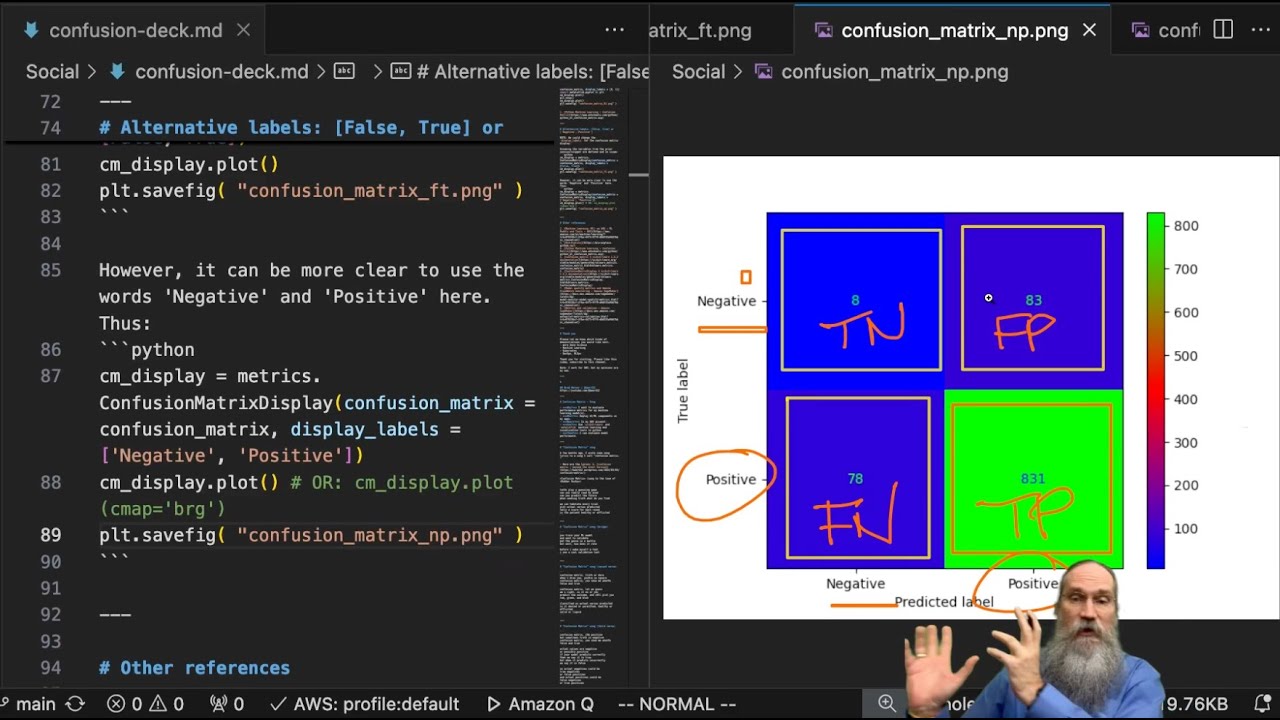
Task: Click the 'confusion_matrix_ft.png' string on line 82
Action: [369, 190]
